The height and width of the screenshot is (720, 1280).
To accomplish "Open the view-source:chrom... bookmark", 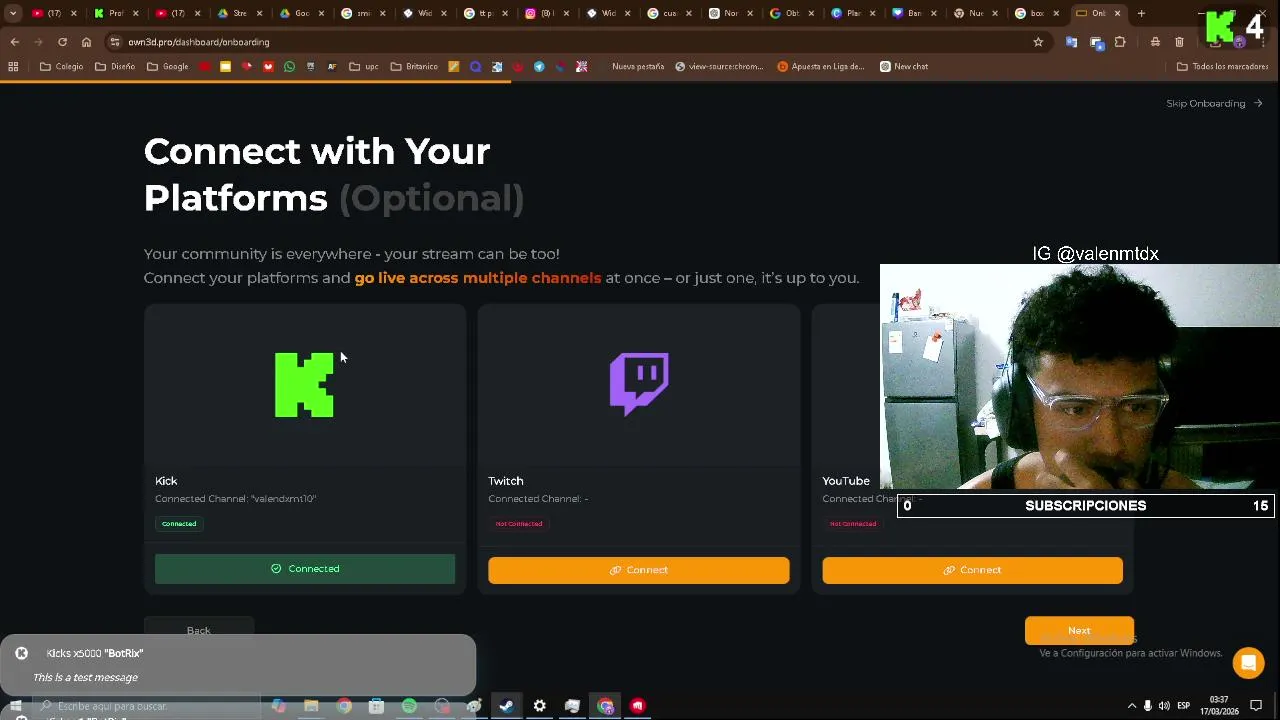I will click(x=719, y=66).
